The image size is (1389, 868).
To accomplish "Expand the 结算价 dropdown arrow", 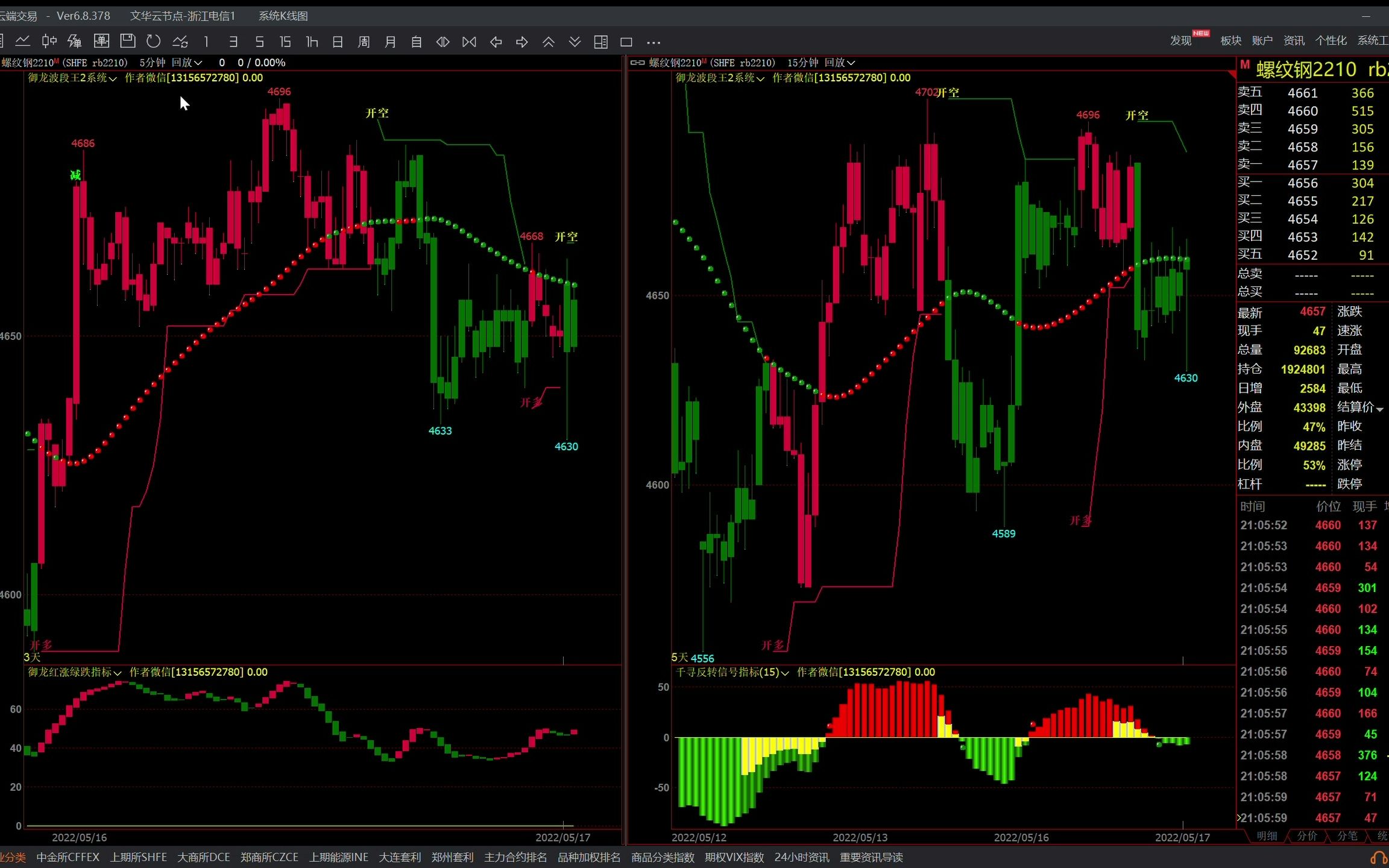I will click(x=1379, y=409).
